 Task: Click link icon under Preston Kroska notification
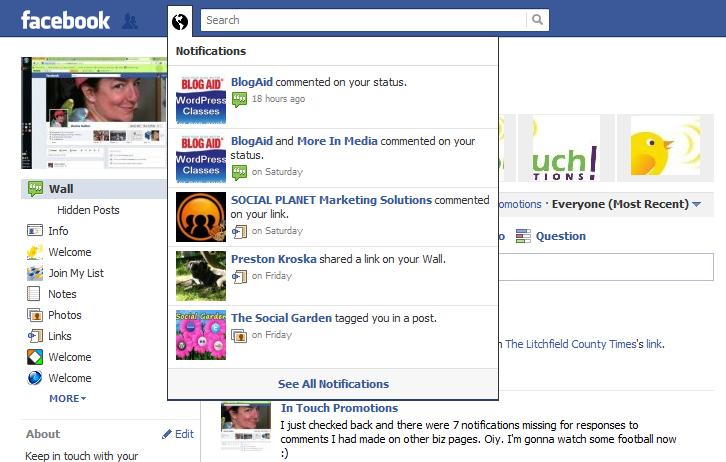point(239,276)
